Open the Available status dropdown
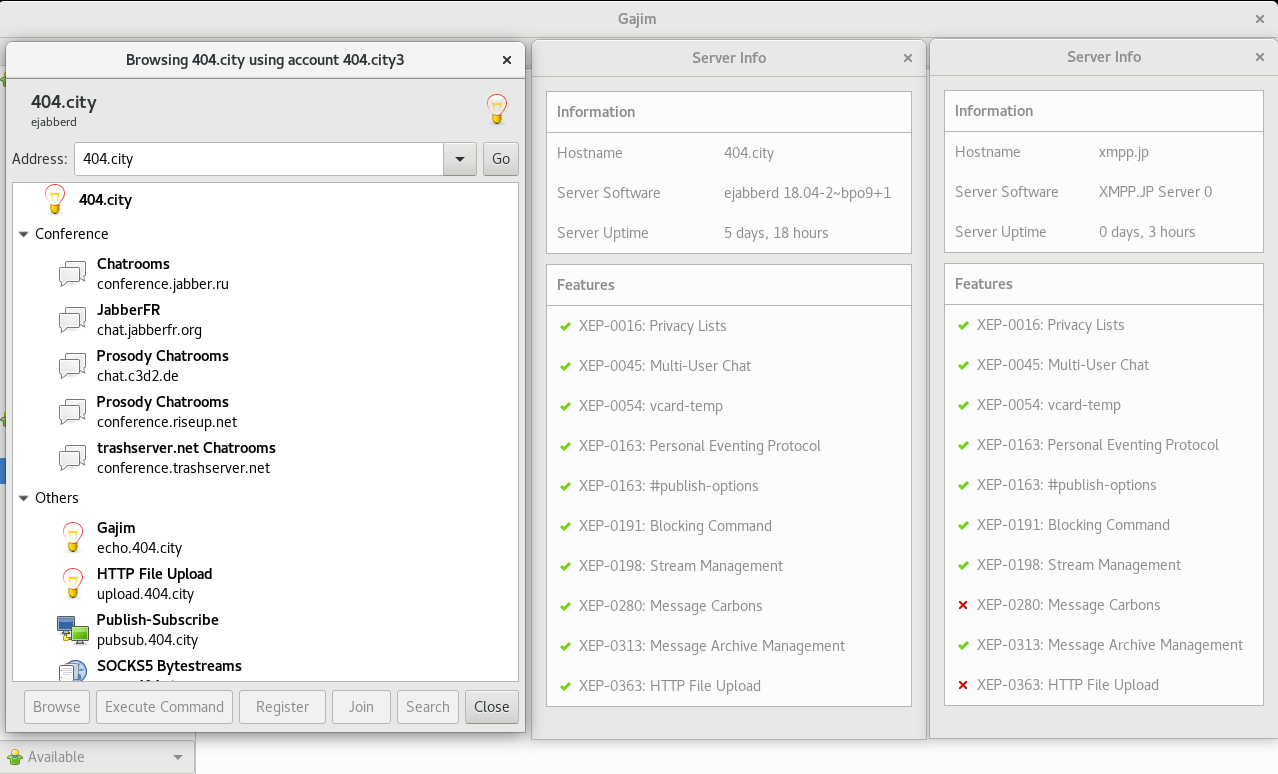 (x=178, y=757)
